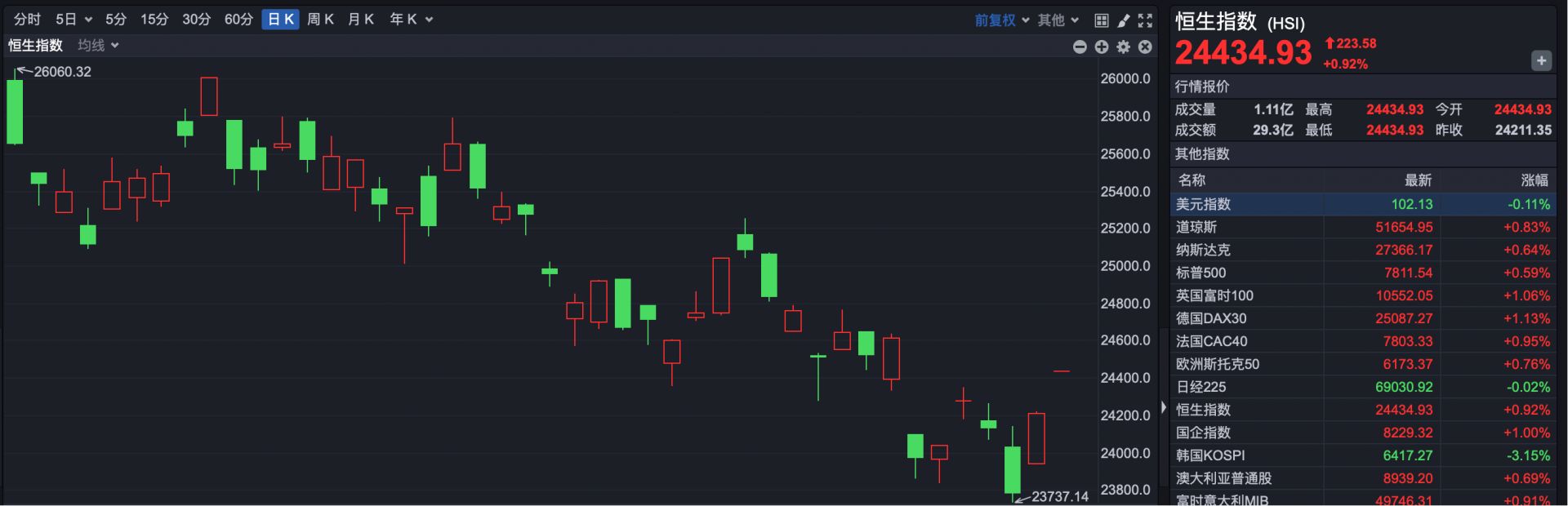Switch to 分时 intraday view
The height and width of the screenshot is (506, 1568).
[27, 20]
